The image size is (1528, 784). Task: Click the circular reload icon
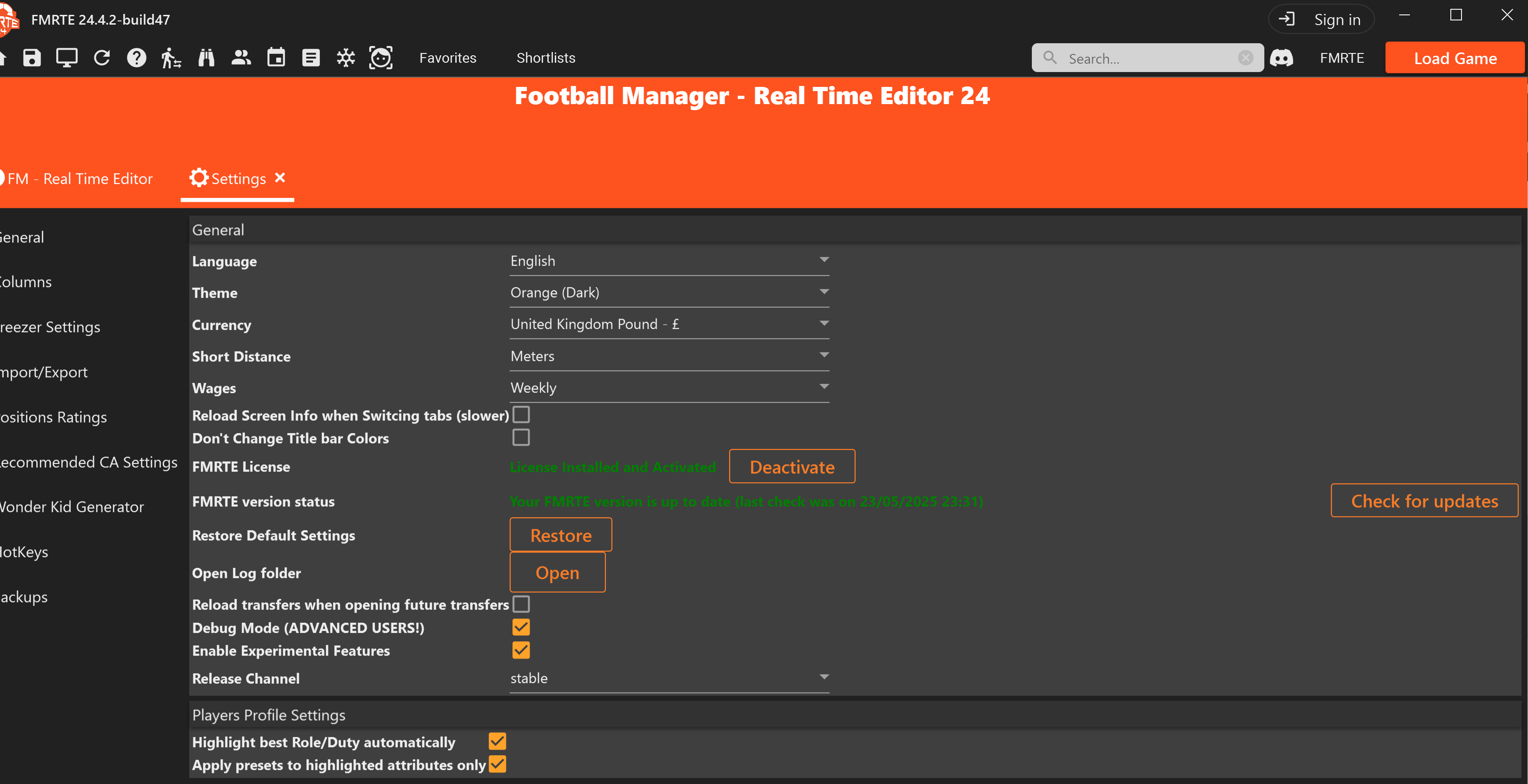pos(102,58)
